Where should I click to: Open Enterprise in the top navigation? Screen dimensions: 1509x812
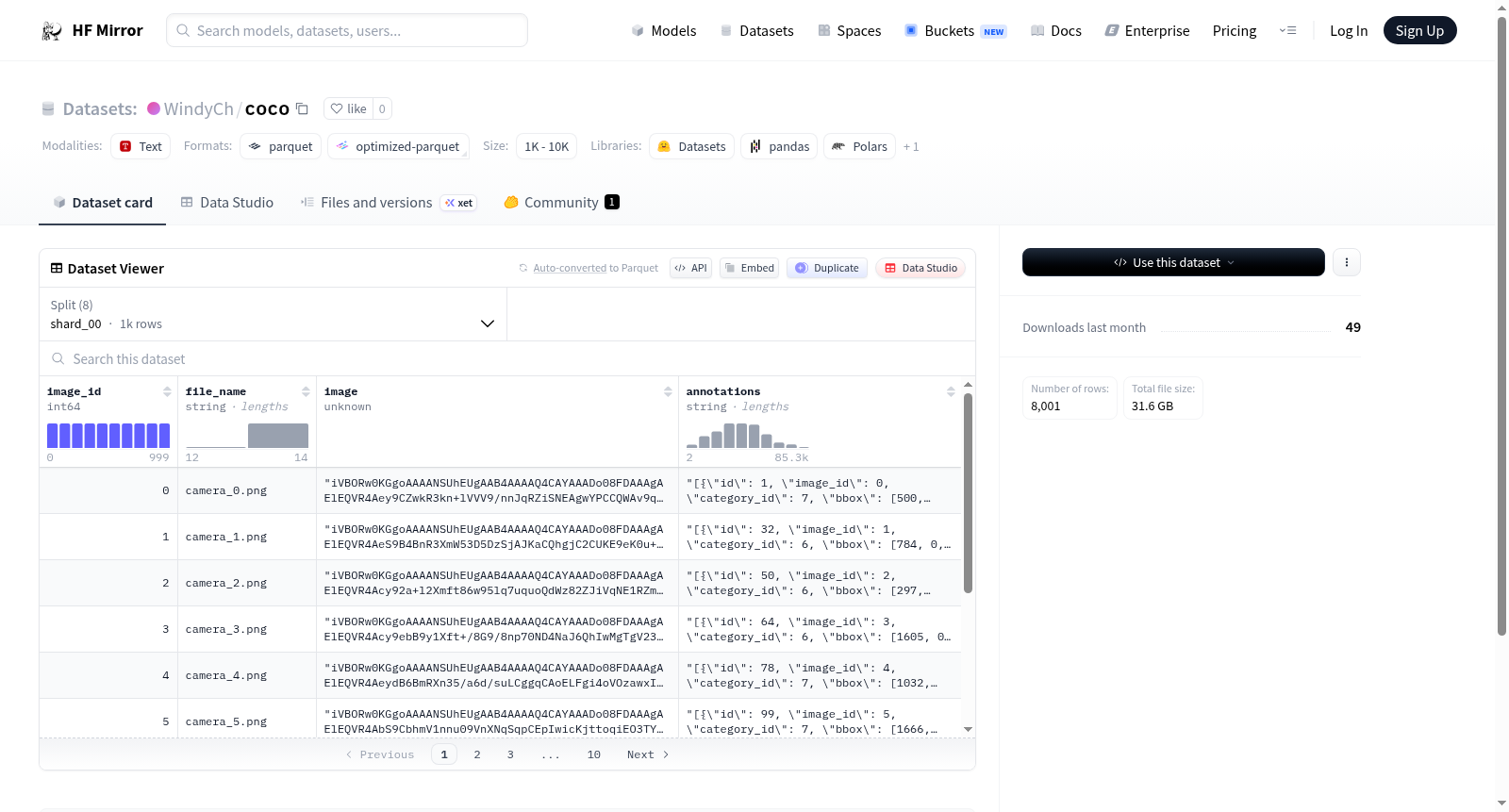click(1147, 31)
